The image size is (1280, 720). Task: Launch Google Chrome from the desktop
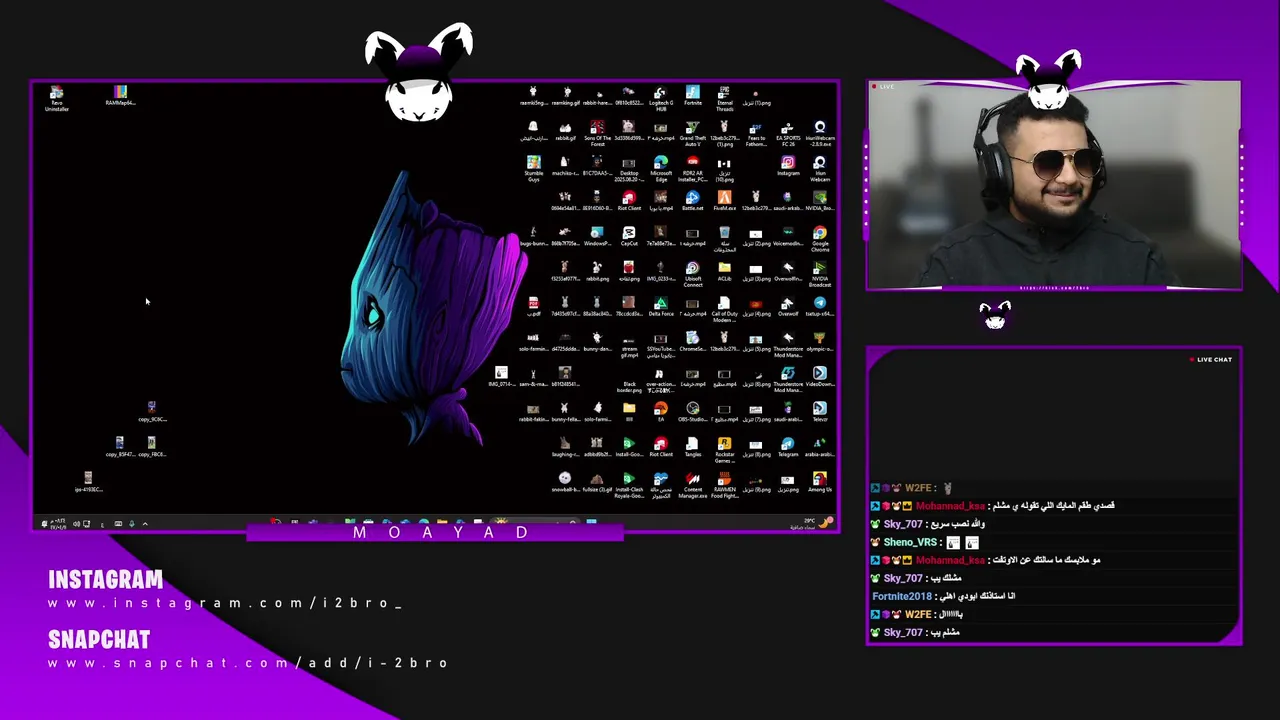(820, 239)
